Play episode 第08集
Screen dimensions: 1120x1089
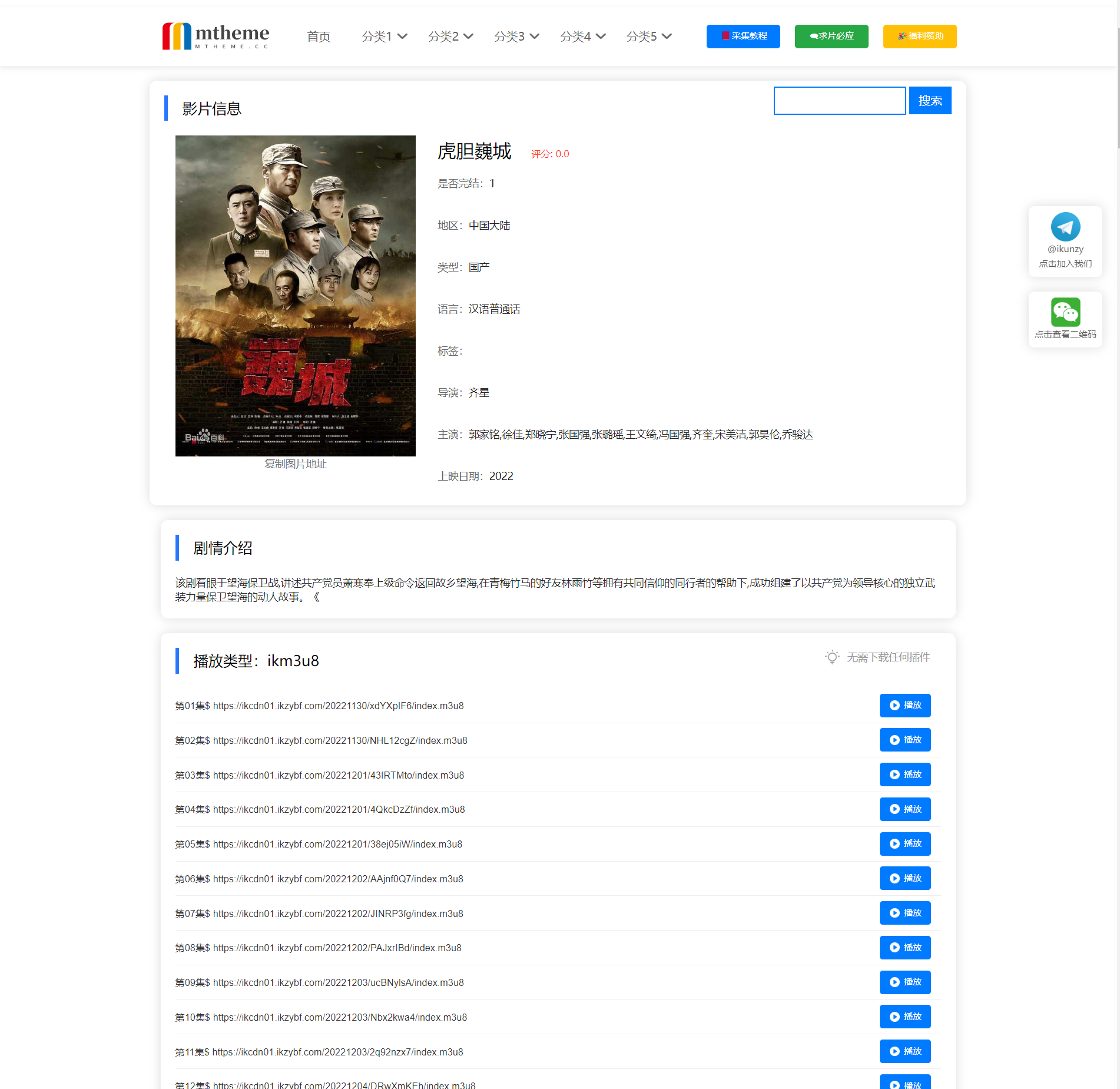click(x=905, y=948)
